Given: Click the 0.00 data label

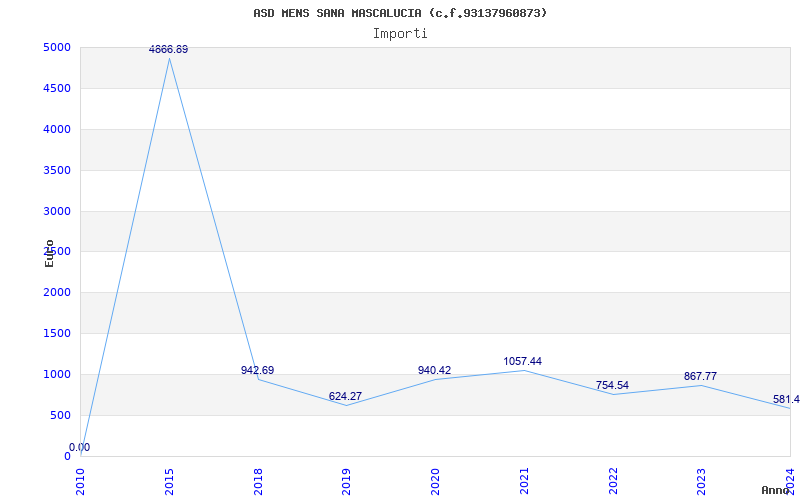Looking at the screenshot, I should click(80, 447).
